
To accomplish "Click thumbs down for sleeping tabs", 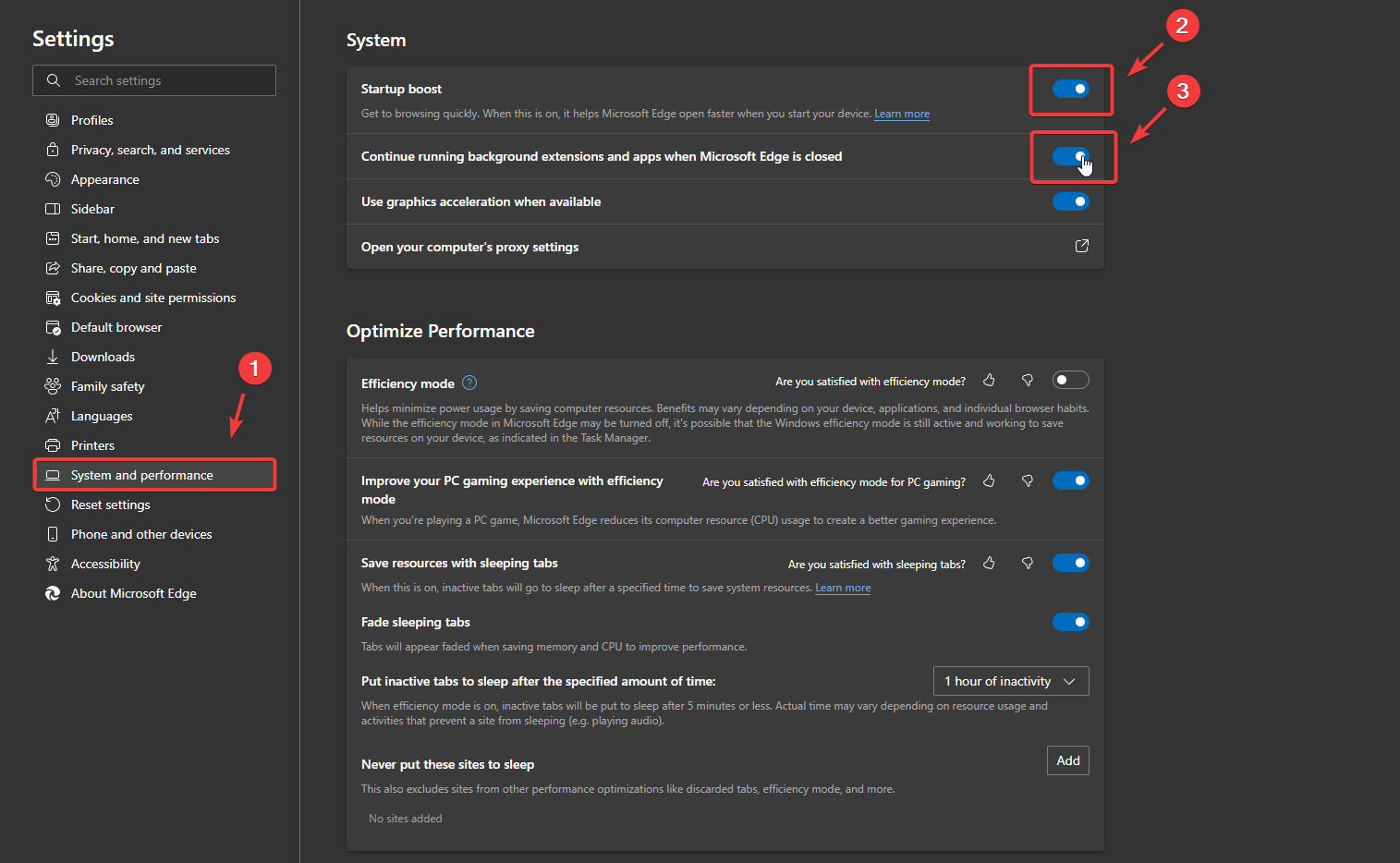I will [1027, 564].
